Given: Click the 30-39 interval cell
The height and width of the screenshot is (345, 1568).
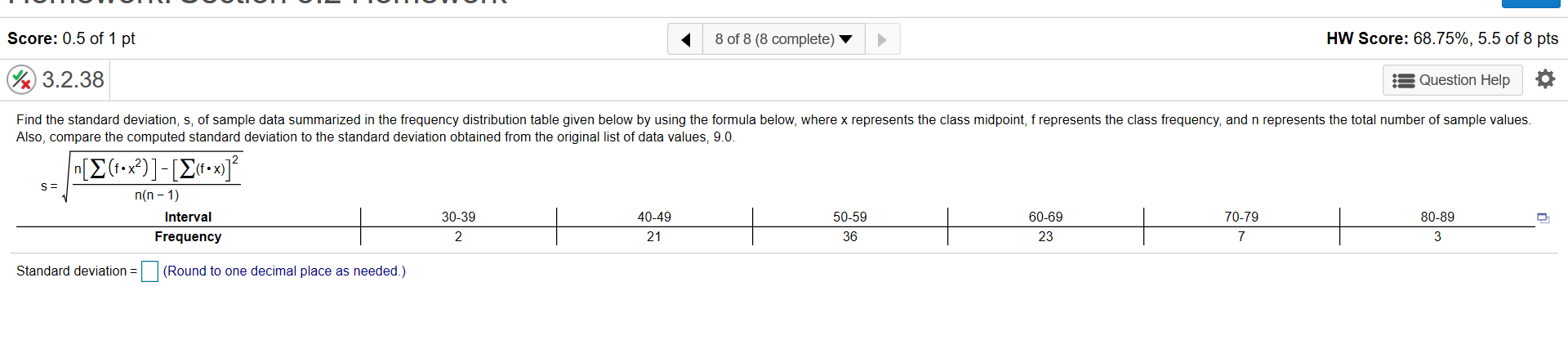Looking at the screenshot, I should [458, 217].
